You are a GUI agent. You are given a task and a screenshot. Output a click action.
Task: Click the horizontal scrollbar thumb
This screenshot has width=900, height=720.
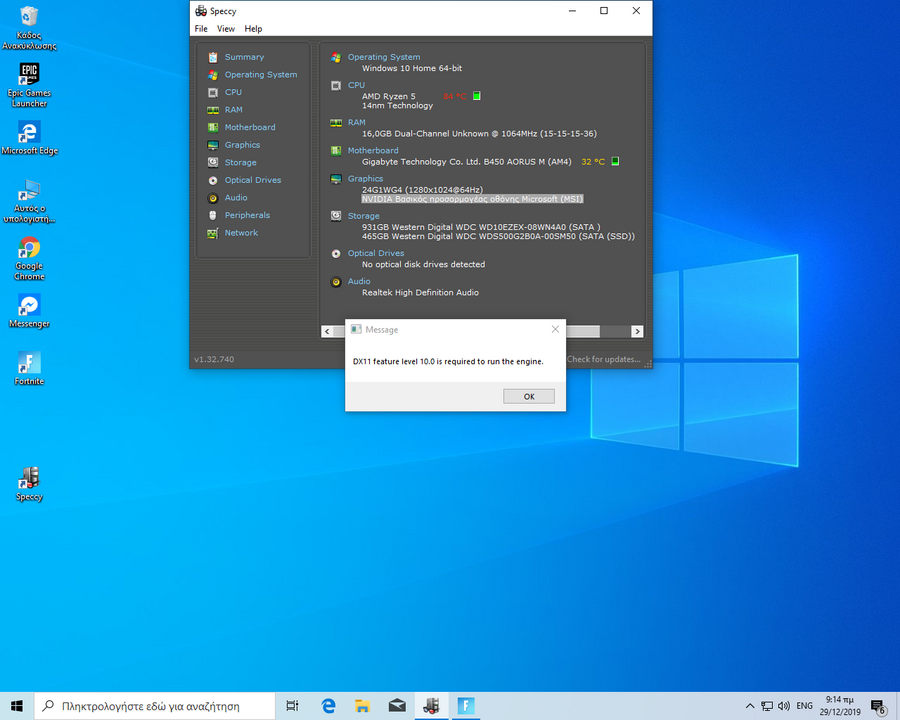coord(583,331)
